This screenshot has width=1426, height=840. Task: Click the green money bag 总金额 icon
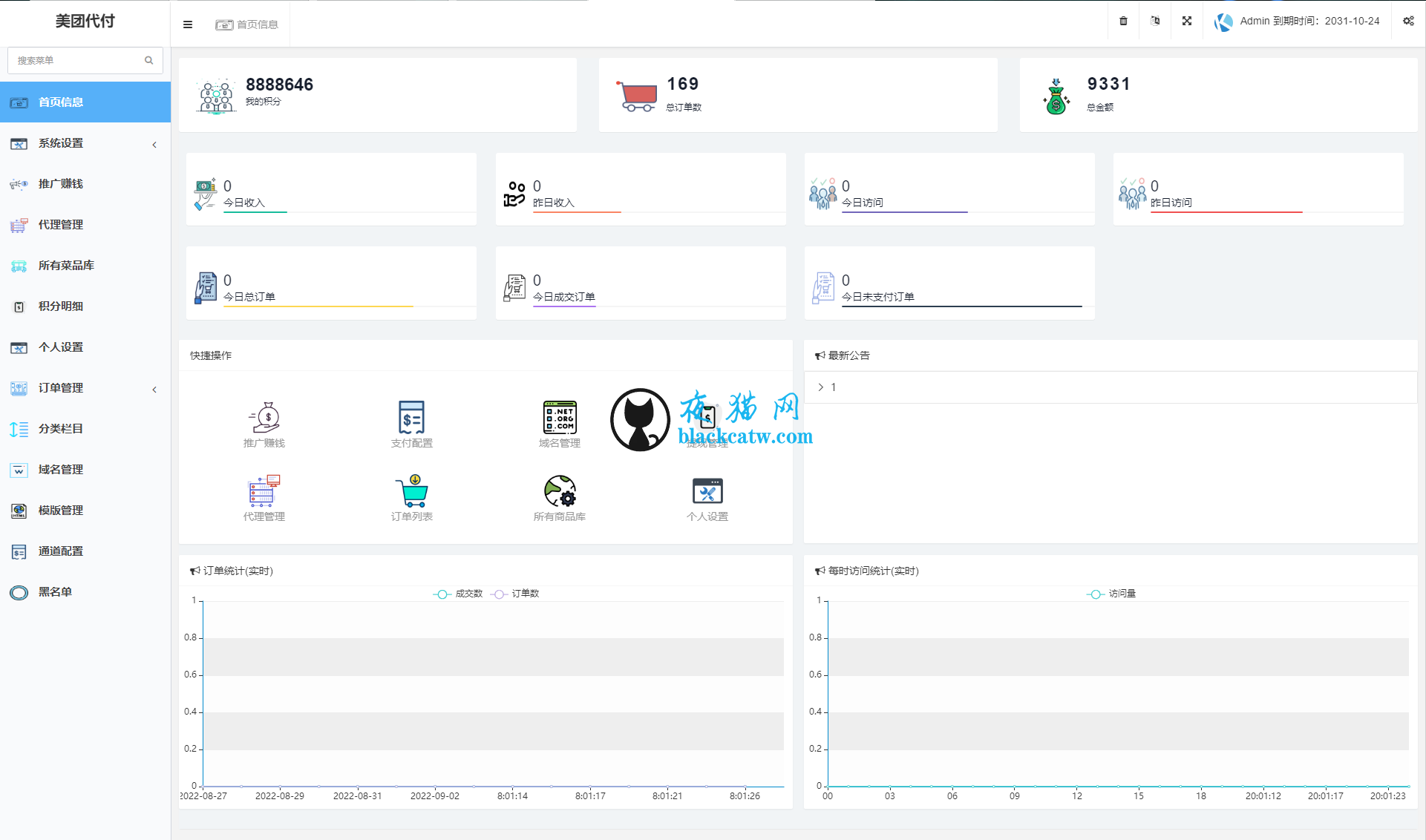click(x=1056, y=96)
